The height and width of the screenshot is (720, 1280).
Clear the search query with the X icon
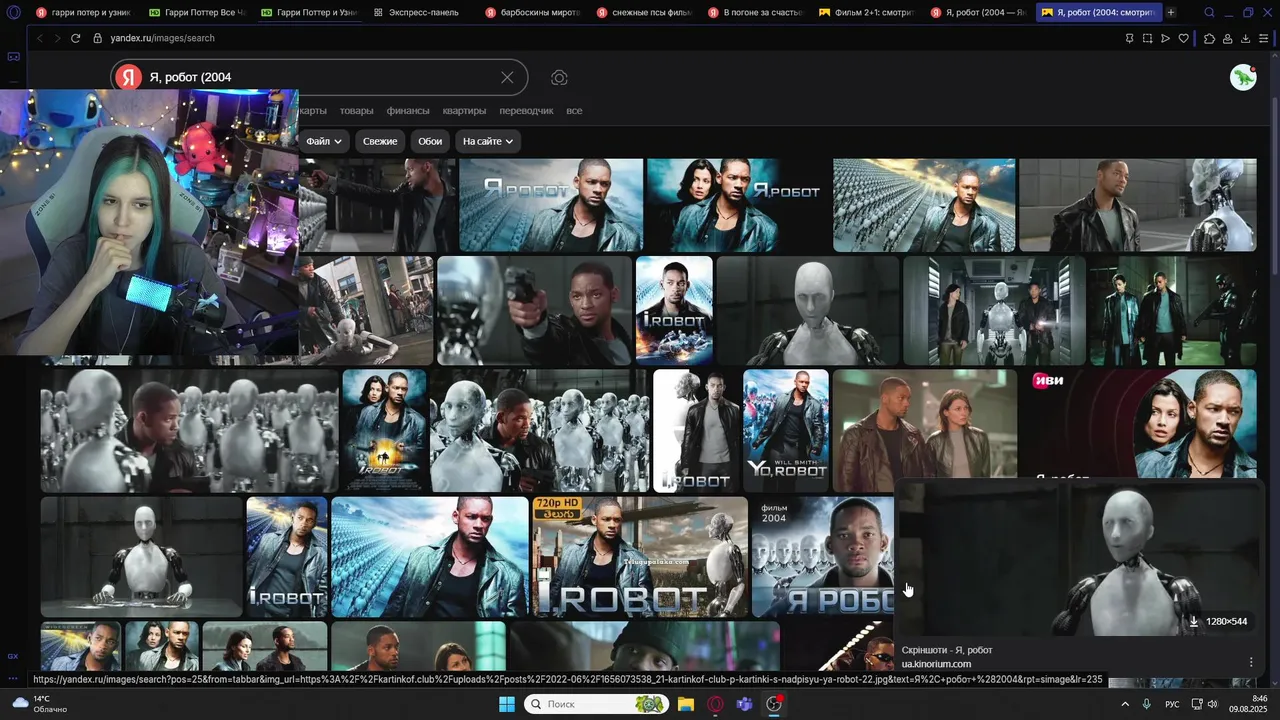point(507,77)
